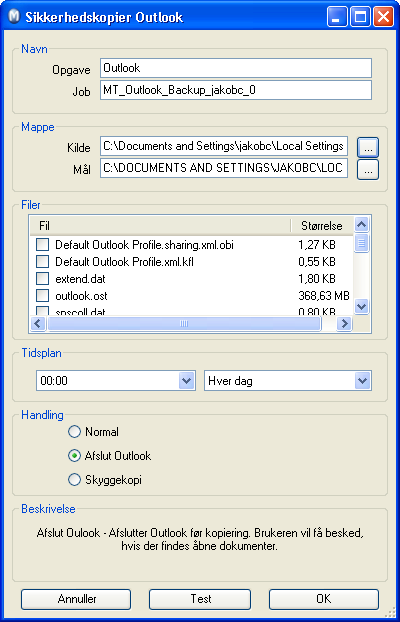Image resolution: width=400 pixels, height=622 pixels.
Task: Click into the Kilde path field
Action: tap(224, 146)
